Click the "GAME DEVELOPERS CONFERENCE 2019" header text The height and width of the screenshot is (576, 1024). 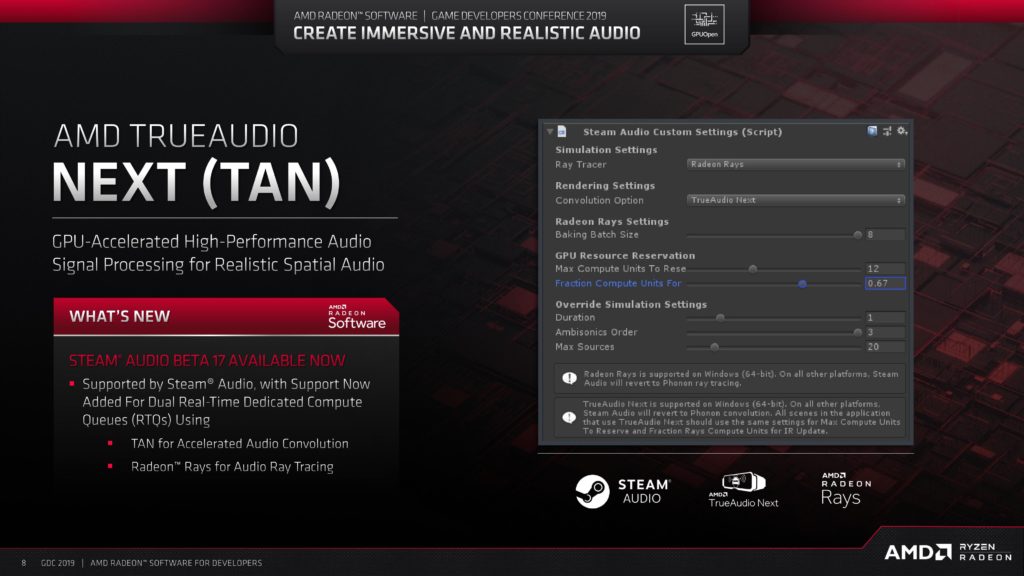(519, 16)
